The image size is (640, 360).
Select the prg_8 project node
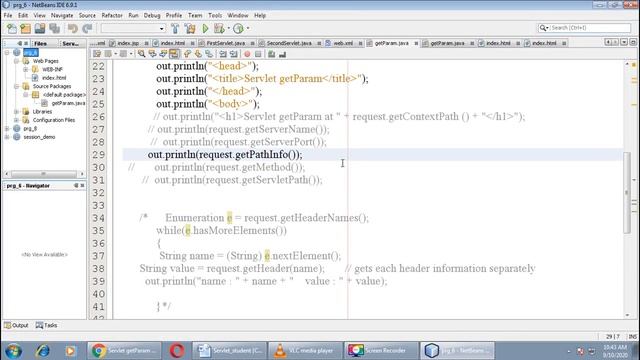(x=30, y=129)
